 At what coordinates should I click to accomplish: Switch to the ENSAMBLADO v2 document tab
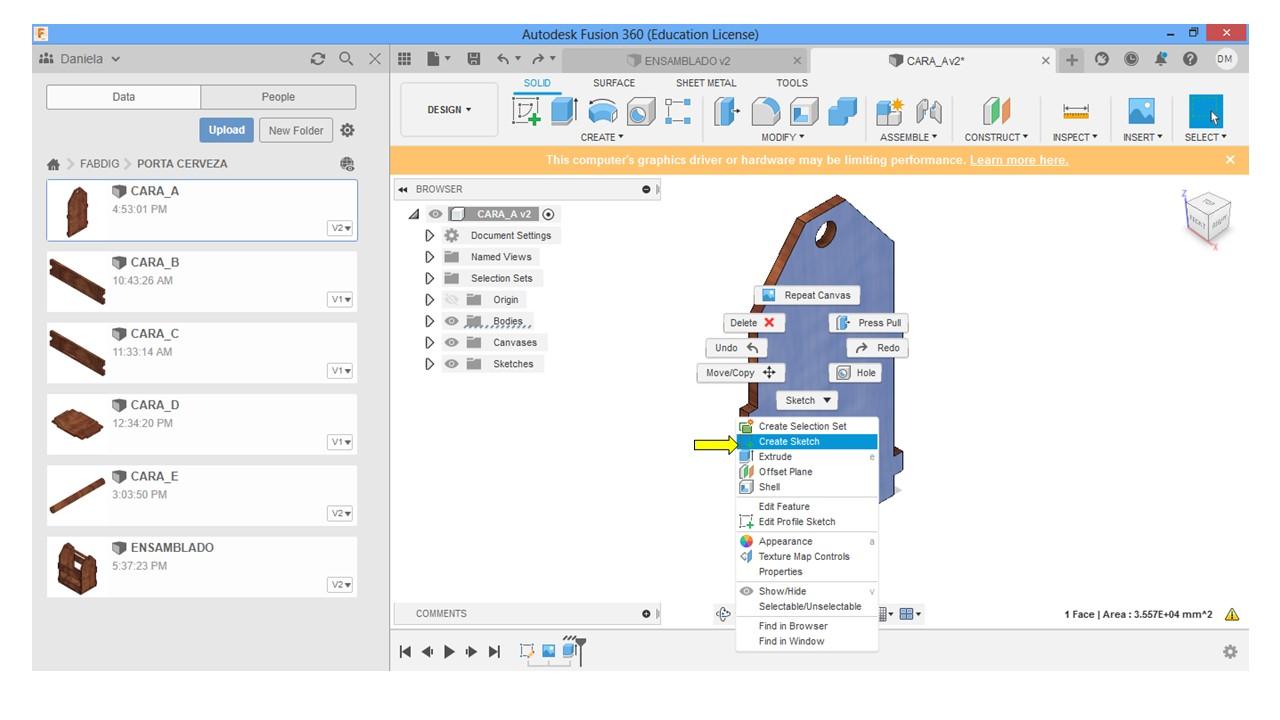pos(687,61)
